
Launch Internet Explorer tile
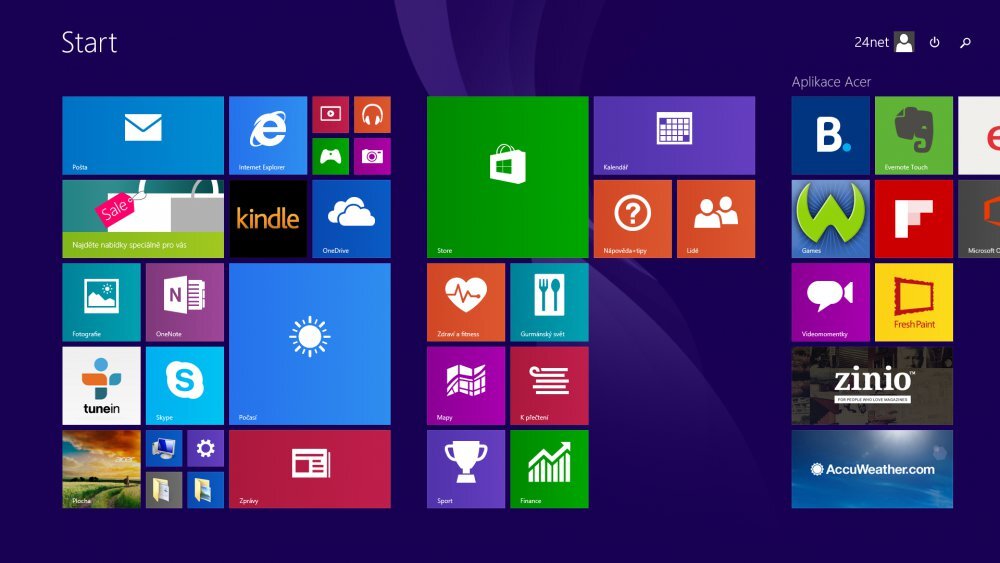[268, 135]
